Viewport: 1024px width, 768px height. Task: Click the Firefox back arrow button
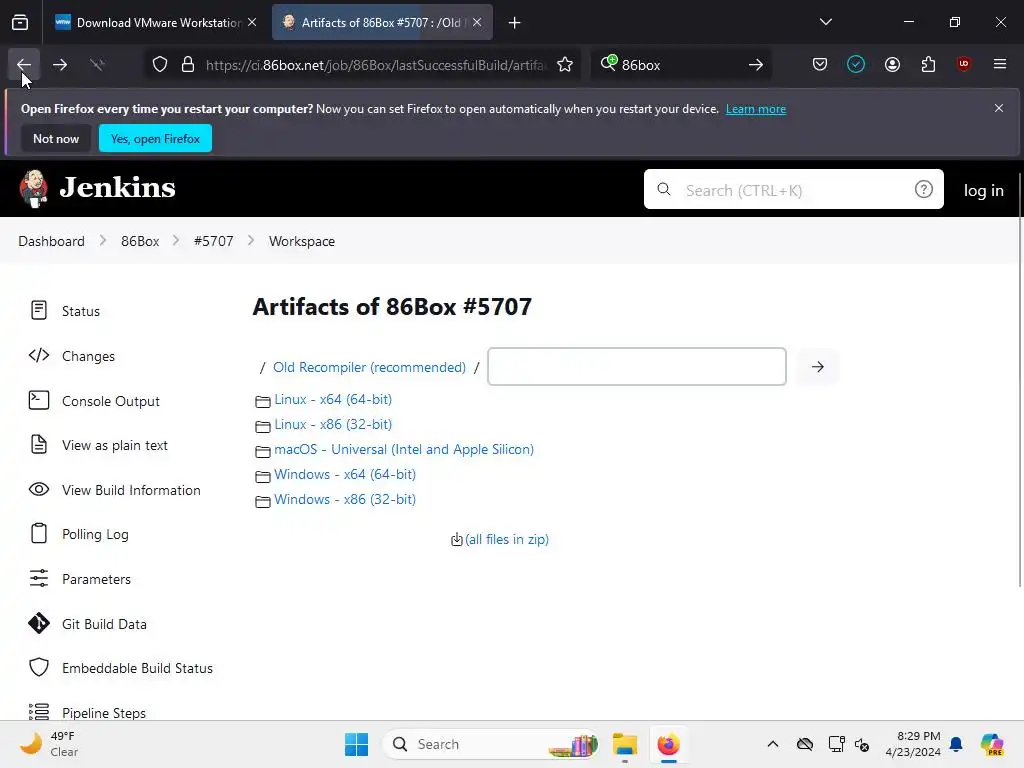(x=24, y=65)
